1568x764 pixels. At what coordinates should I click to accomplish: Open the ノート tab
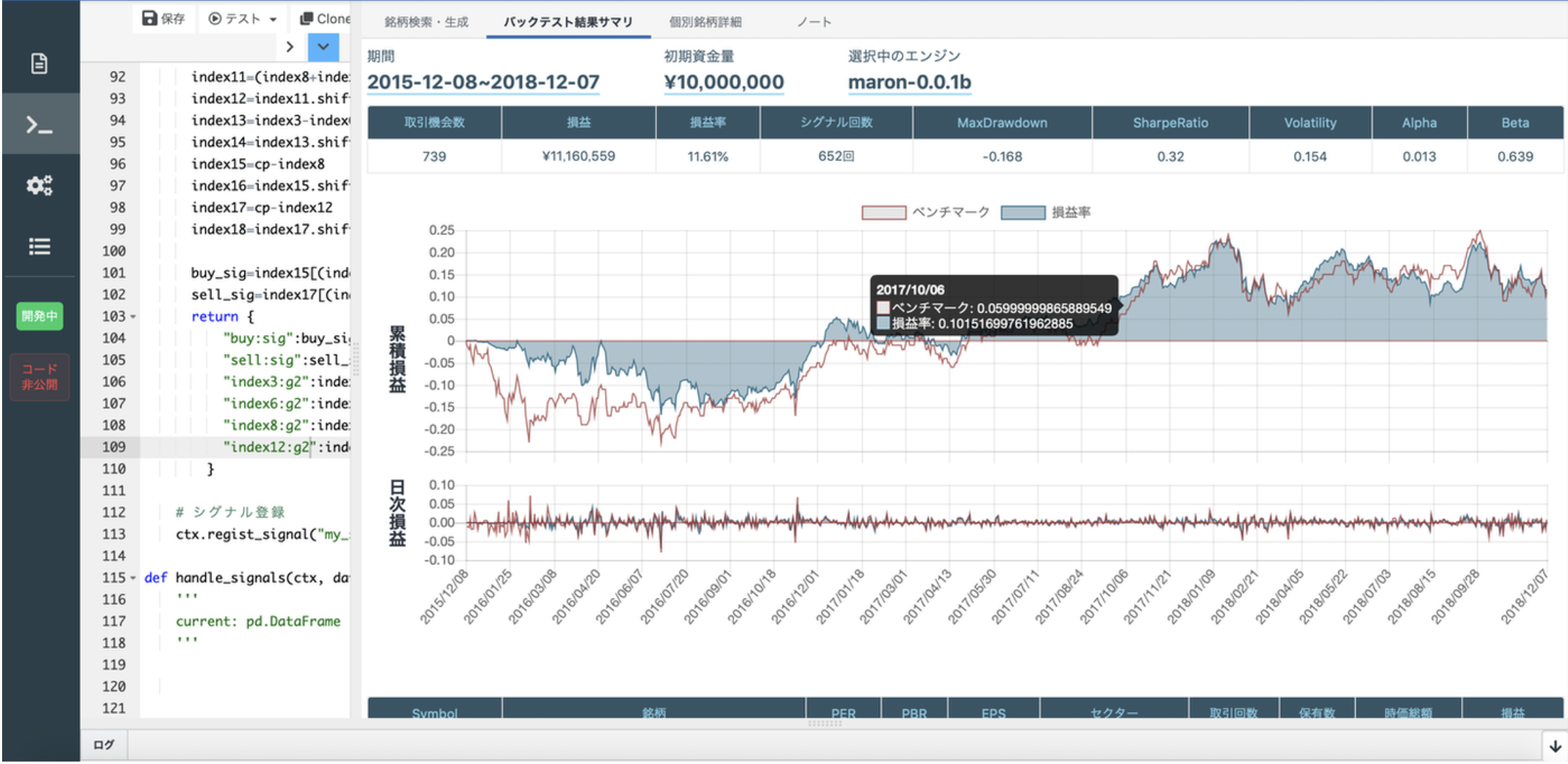814,22
